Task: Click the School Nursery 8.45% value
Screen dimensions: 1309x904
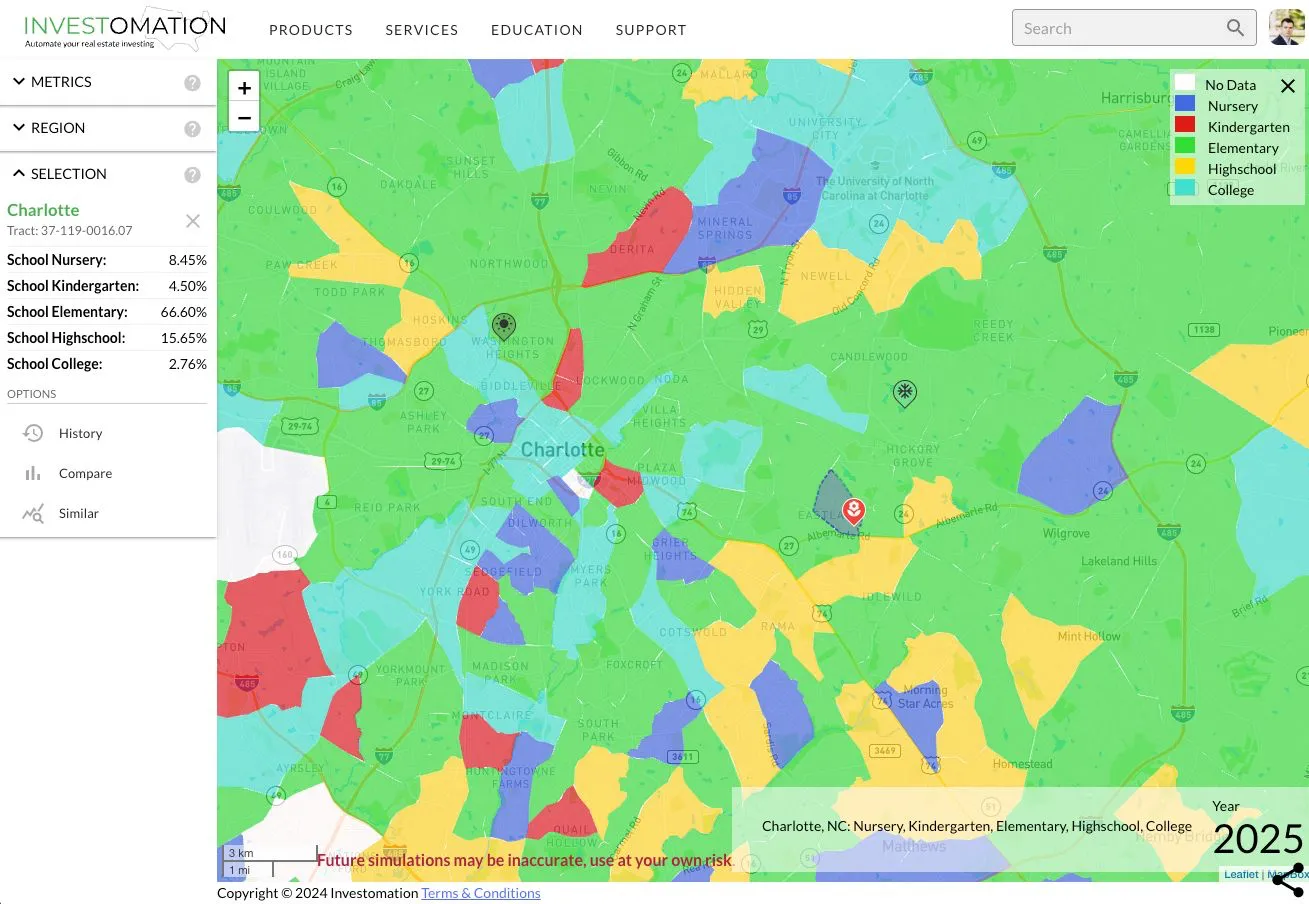Action: pyautogui.click(x=187, y=260)
